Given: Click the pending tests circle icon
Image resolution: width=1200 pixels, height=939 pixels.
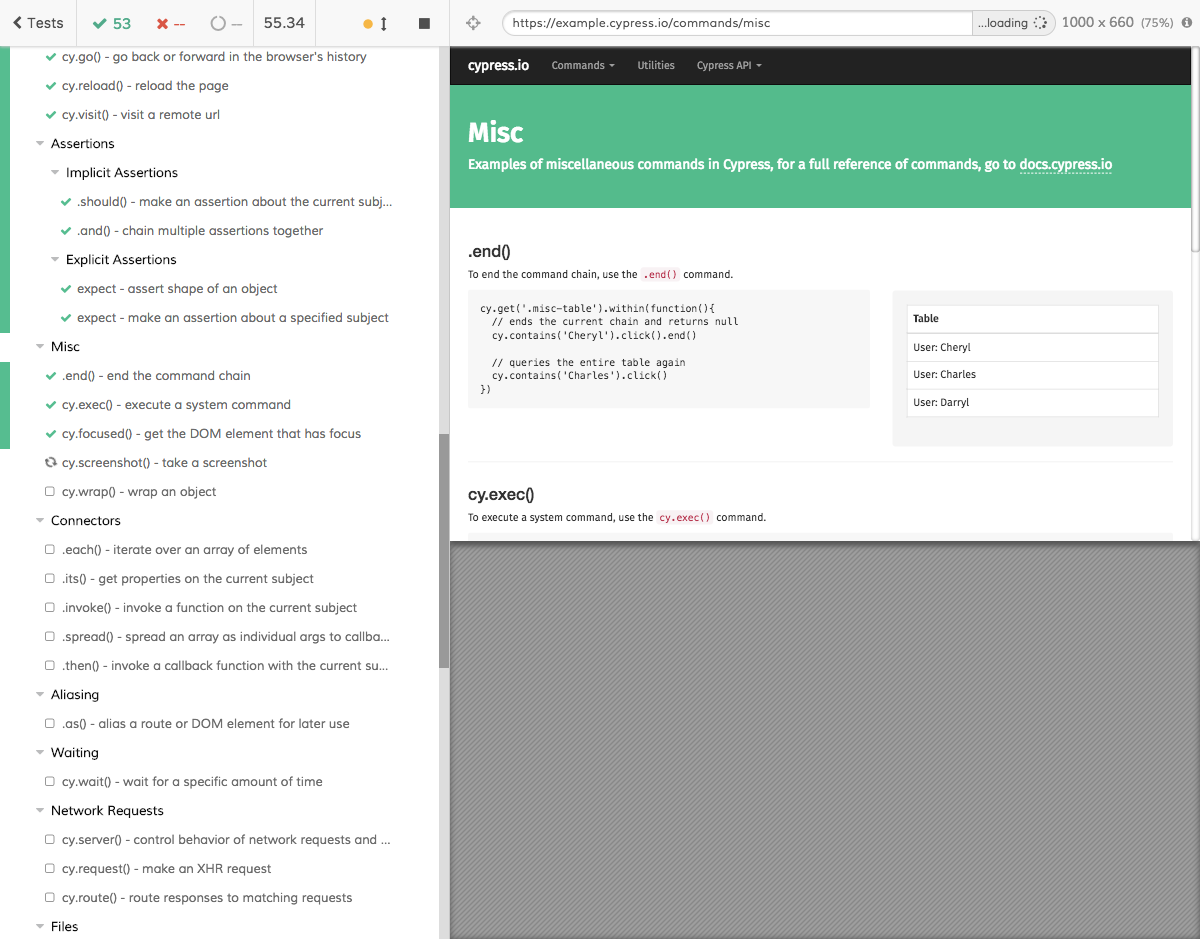Looking at the screenshot, I should [218, 23].
